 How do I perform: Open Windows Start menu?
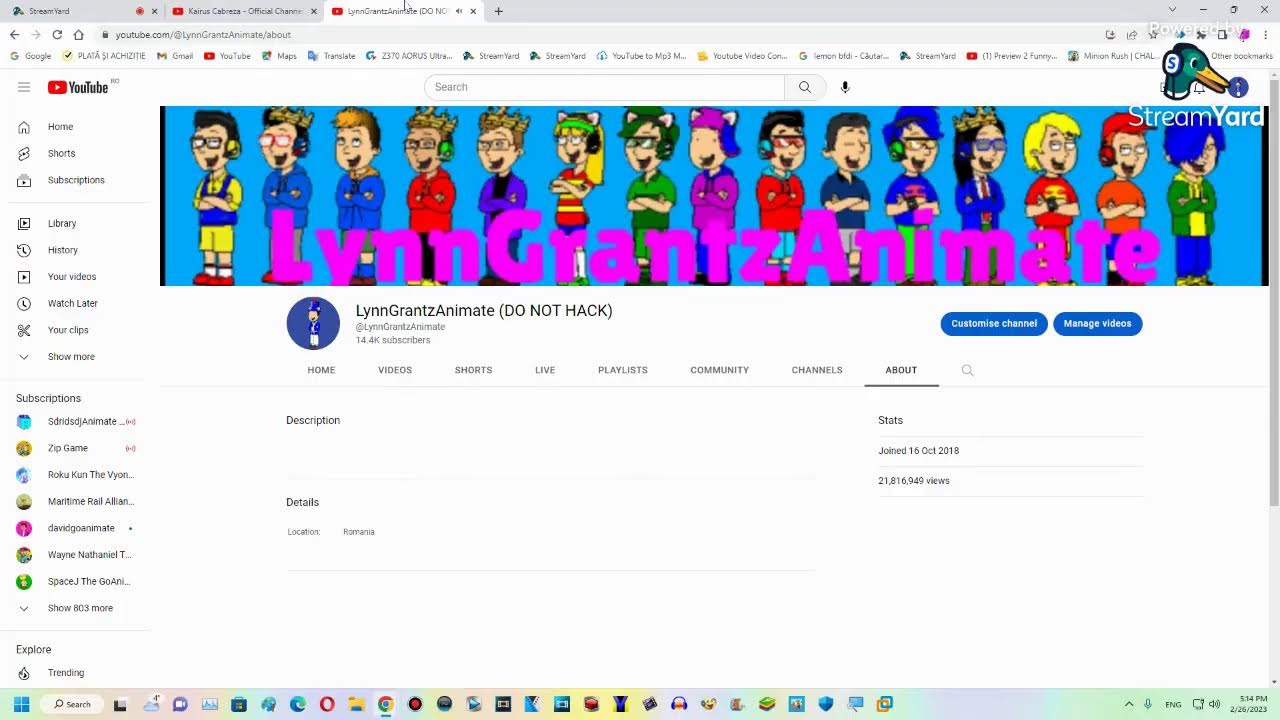click(x=21, y=704)
